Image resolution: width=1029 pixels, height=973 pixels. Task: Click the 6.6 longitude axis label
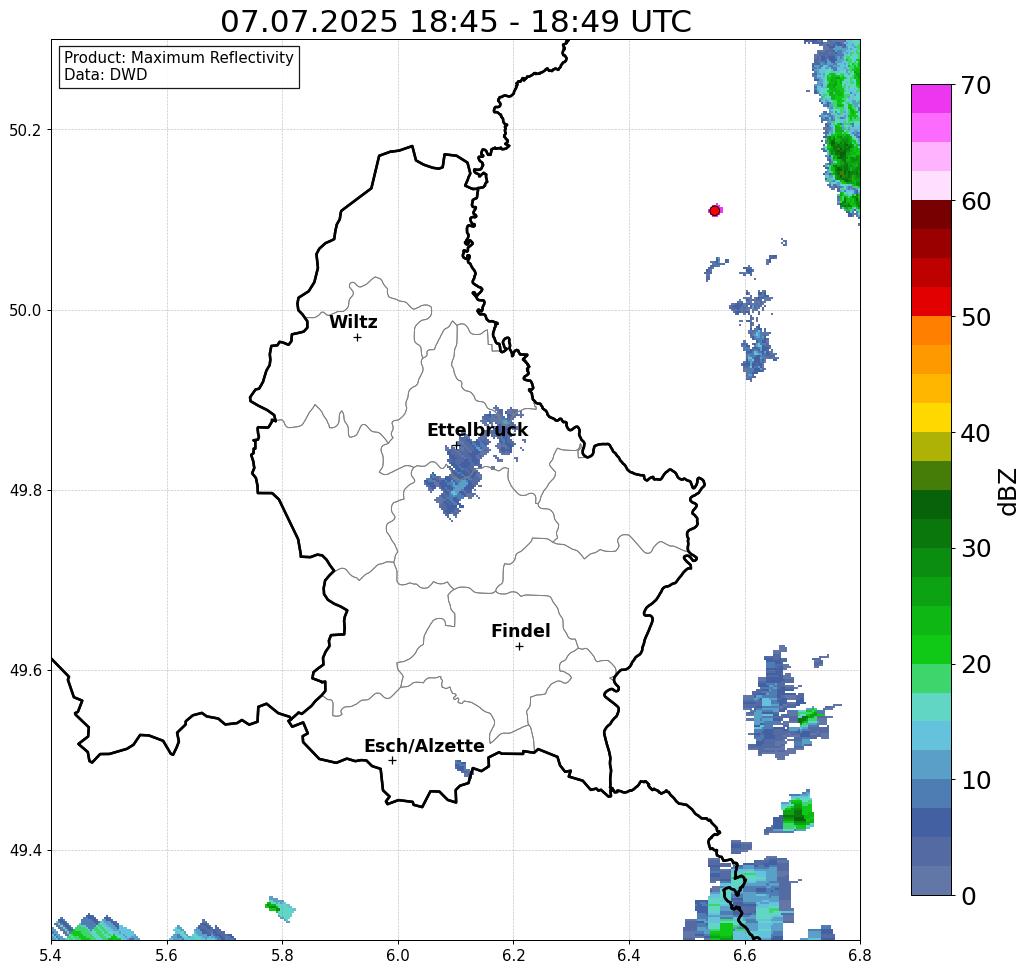pos(745,955)
